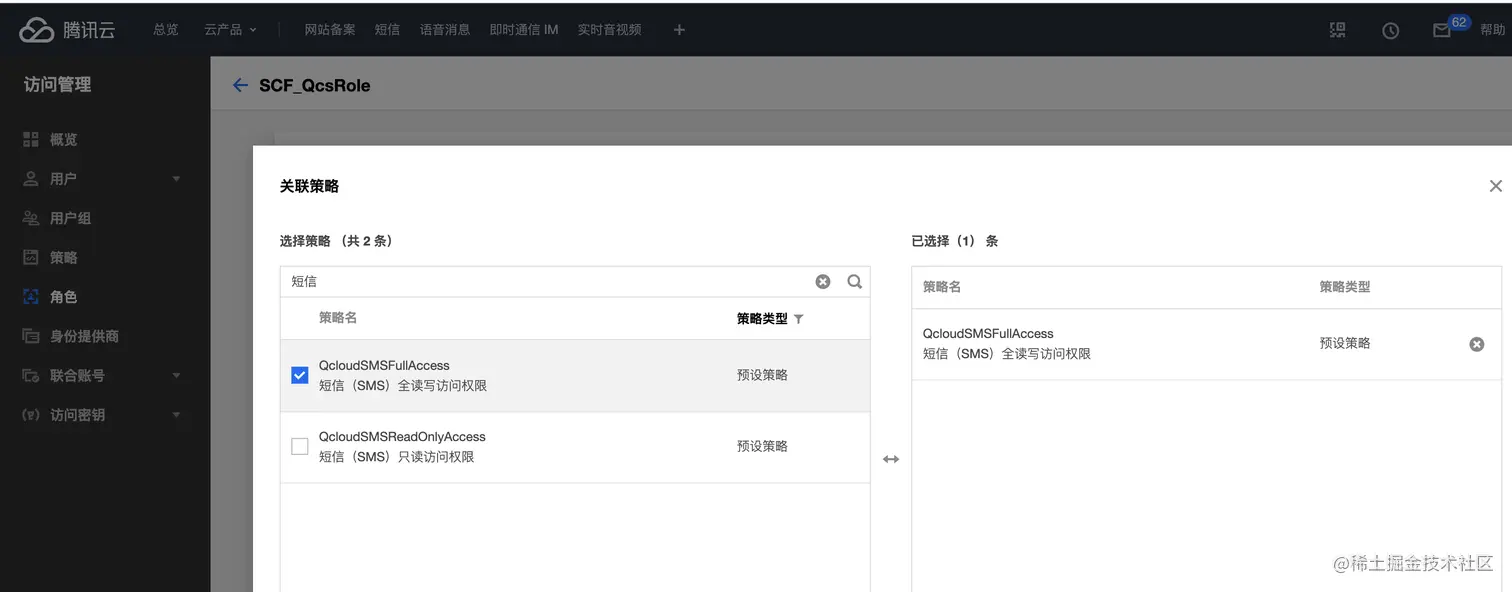Click the transfer arrows between lists
Screen dimensions: 1512x592
point(891,459)
